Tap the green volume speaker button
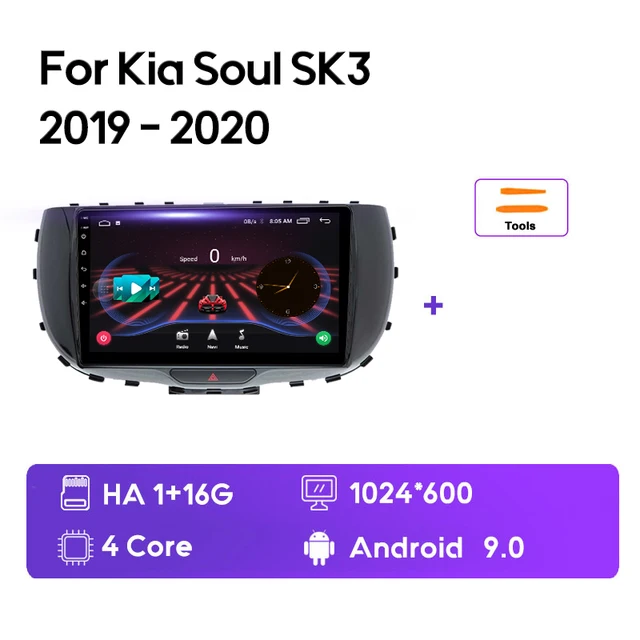640x640 pixels. (x=323, y=338)
